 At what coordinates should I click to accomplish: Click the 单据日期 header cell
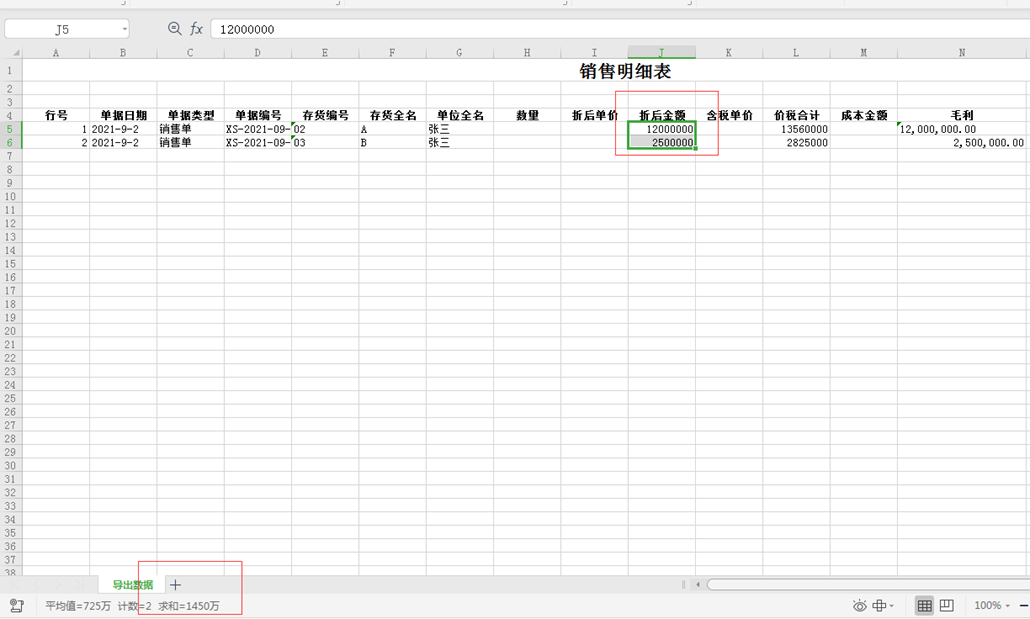[123, 116]
